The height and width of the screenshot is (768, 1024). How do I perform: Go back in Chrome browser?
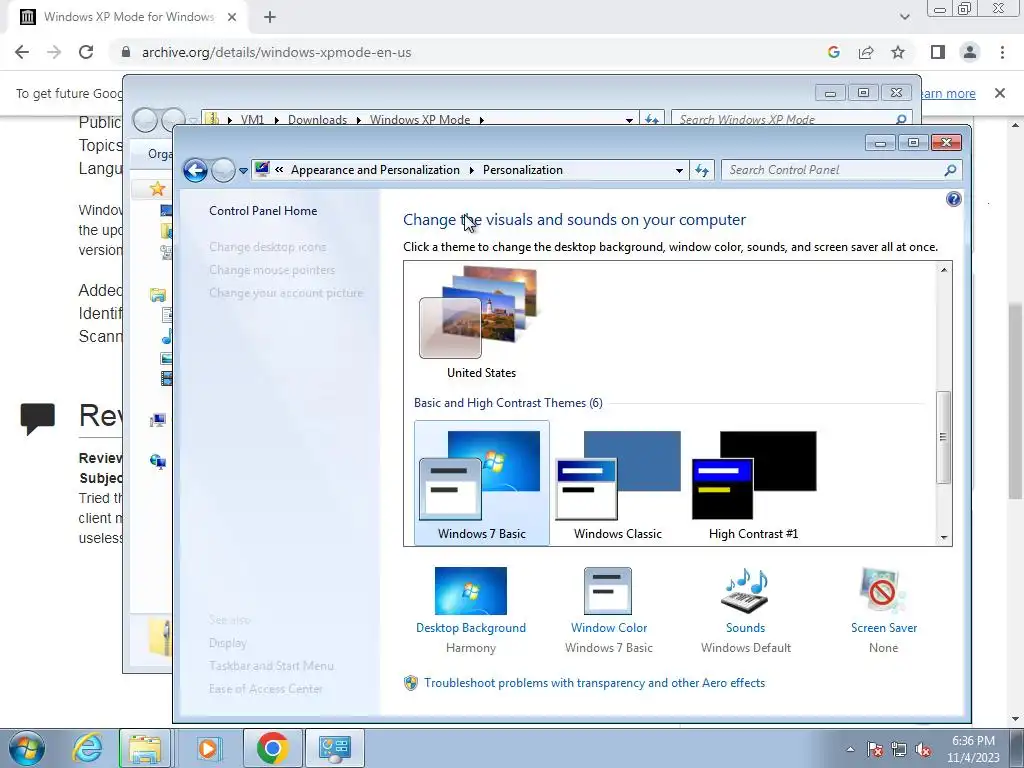pos(22,52)
